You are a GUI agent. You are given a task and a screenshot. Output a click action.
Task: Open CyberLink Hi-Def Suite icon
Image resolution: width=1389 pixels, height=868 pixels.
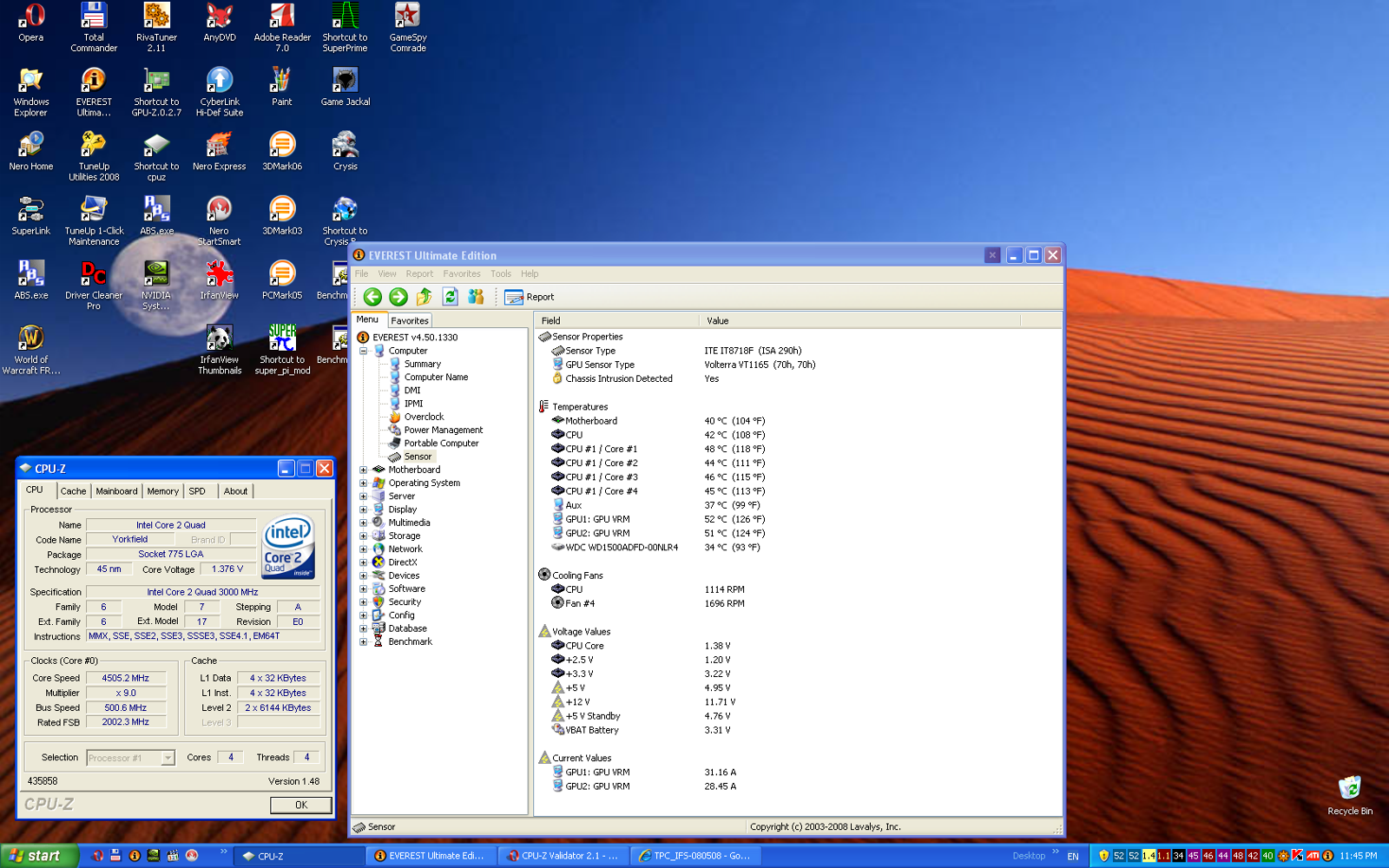220,92
